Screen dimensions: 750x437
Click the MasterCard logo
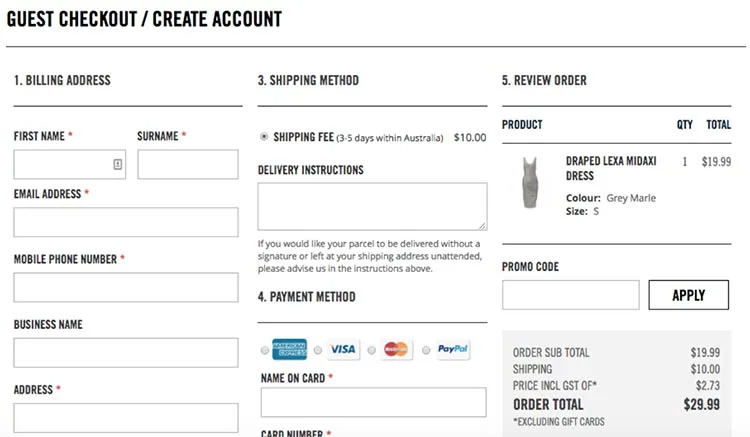pos(396,350)
